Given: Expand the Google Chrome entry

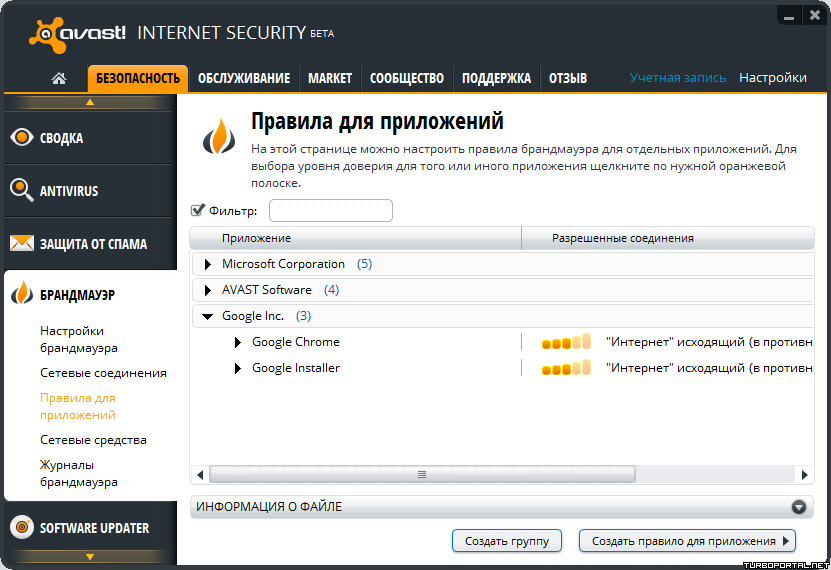Looking at the screenshot, I should (238, 342).
